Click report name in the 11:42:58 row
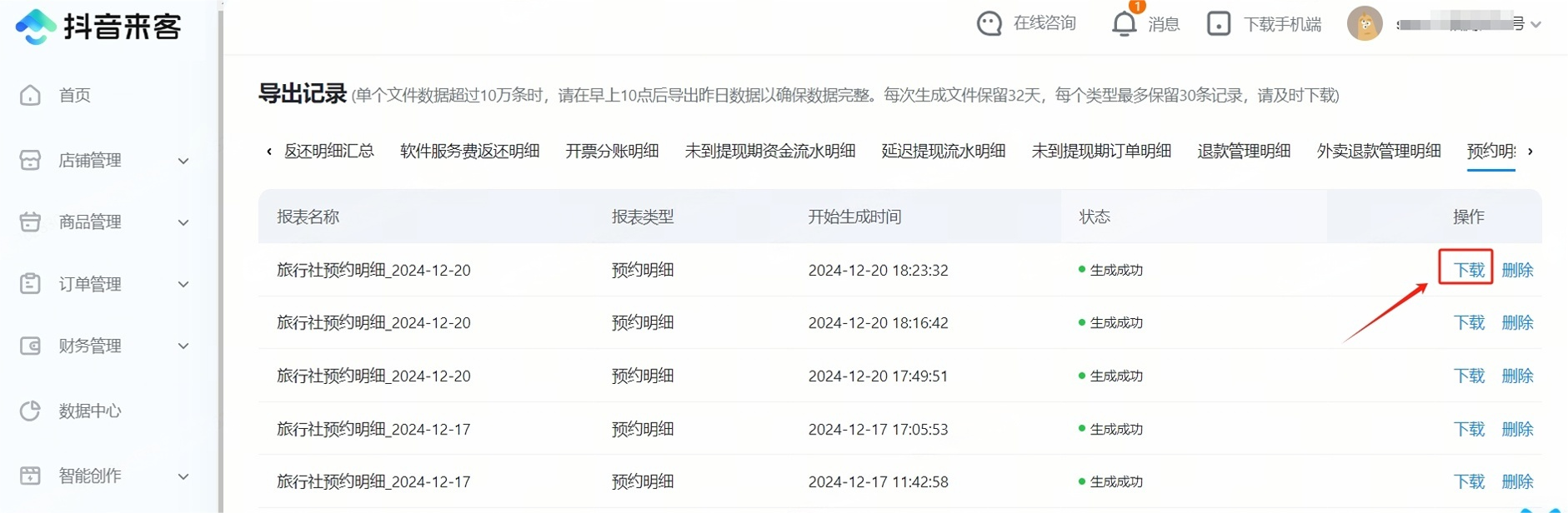The image size is (1568, 513). [x=373, y=481]
